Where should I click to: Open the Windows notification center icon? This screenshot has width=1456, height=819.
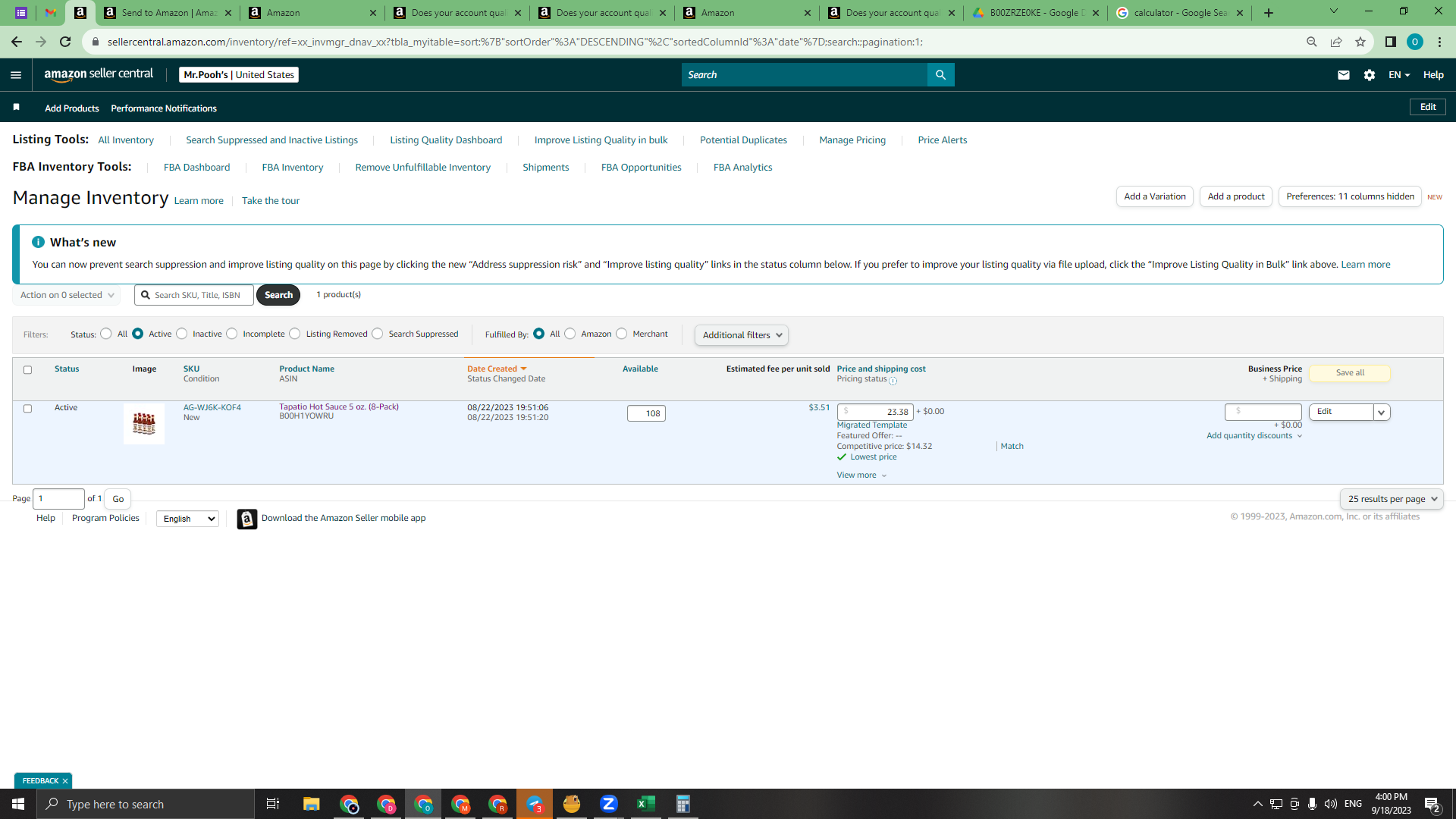[x=1432, y=804]
